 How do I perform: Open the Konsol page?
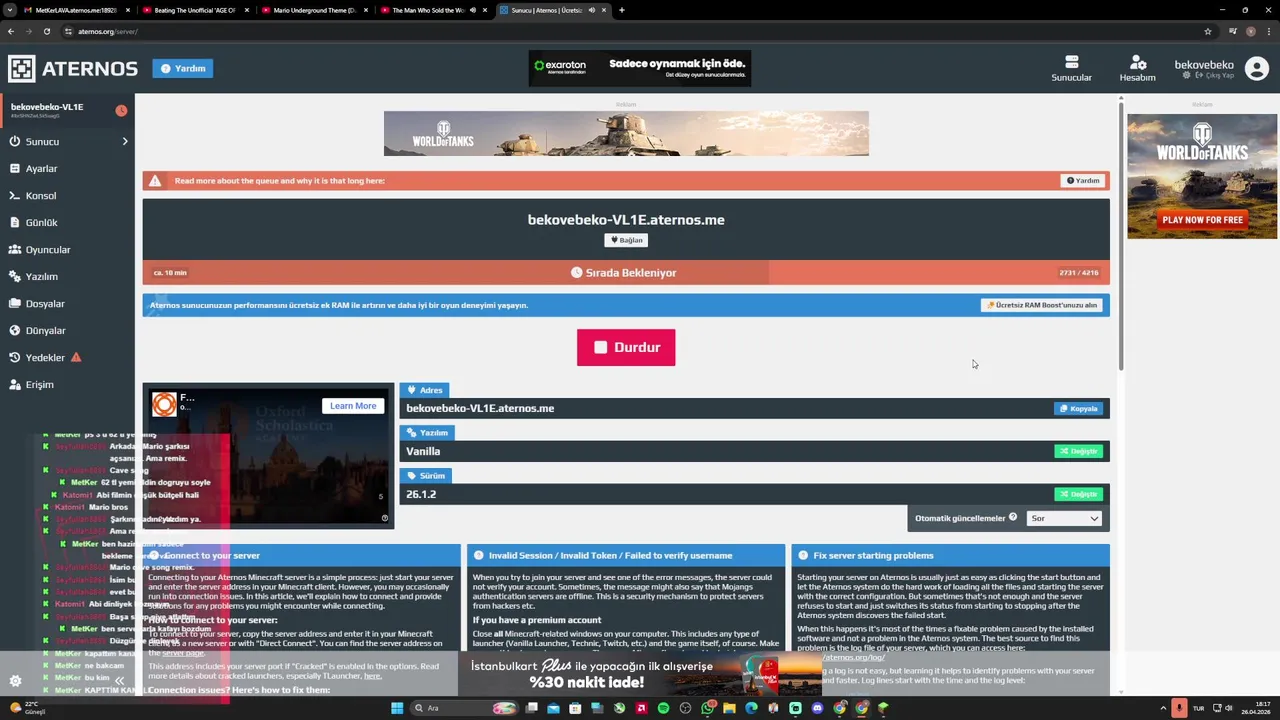tap(40, 195)
